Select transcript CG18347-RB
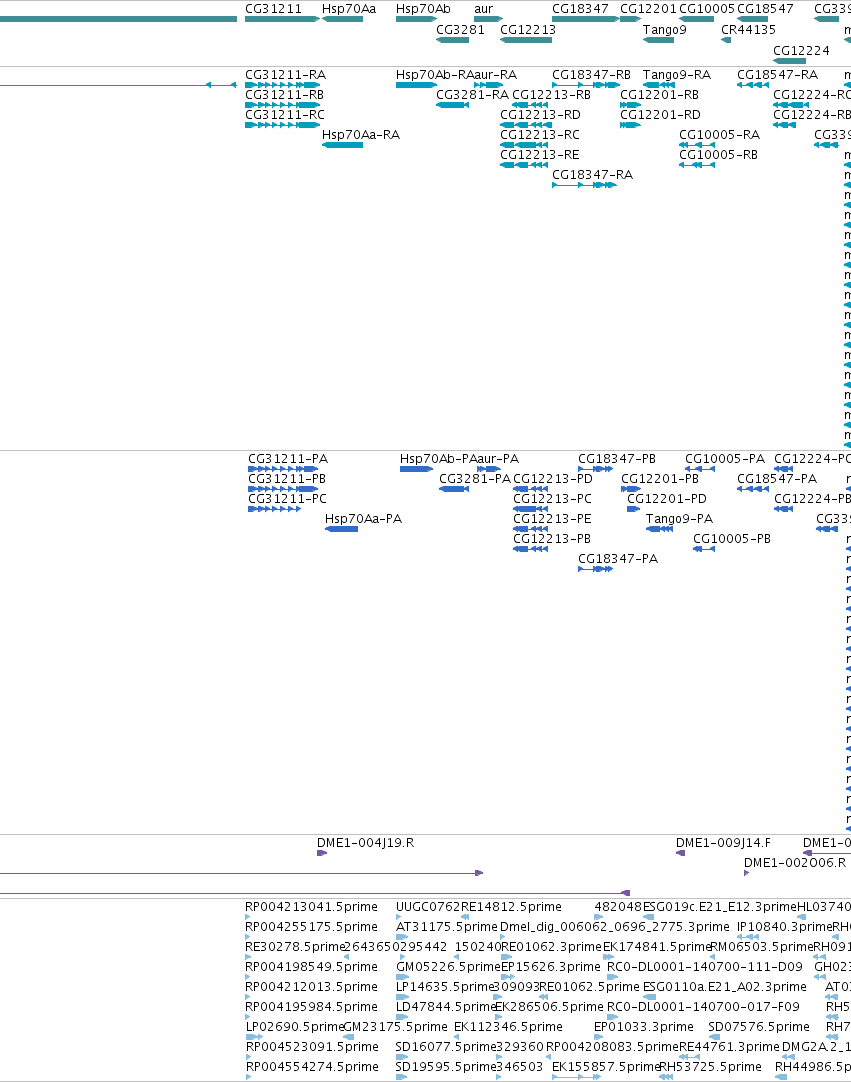The image size is (851, 1082). coord(591,75)
